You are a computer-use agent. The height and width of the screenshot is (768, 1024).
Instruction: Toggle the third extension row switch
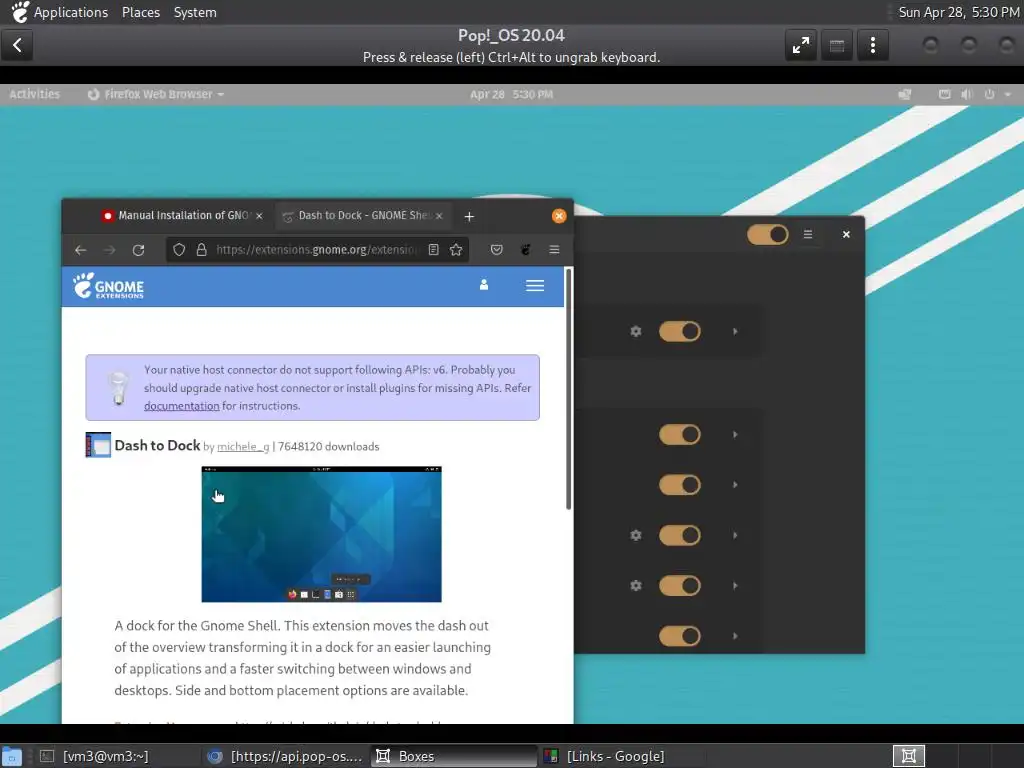coord(680,485)
